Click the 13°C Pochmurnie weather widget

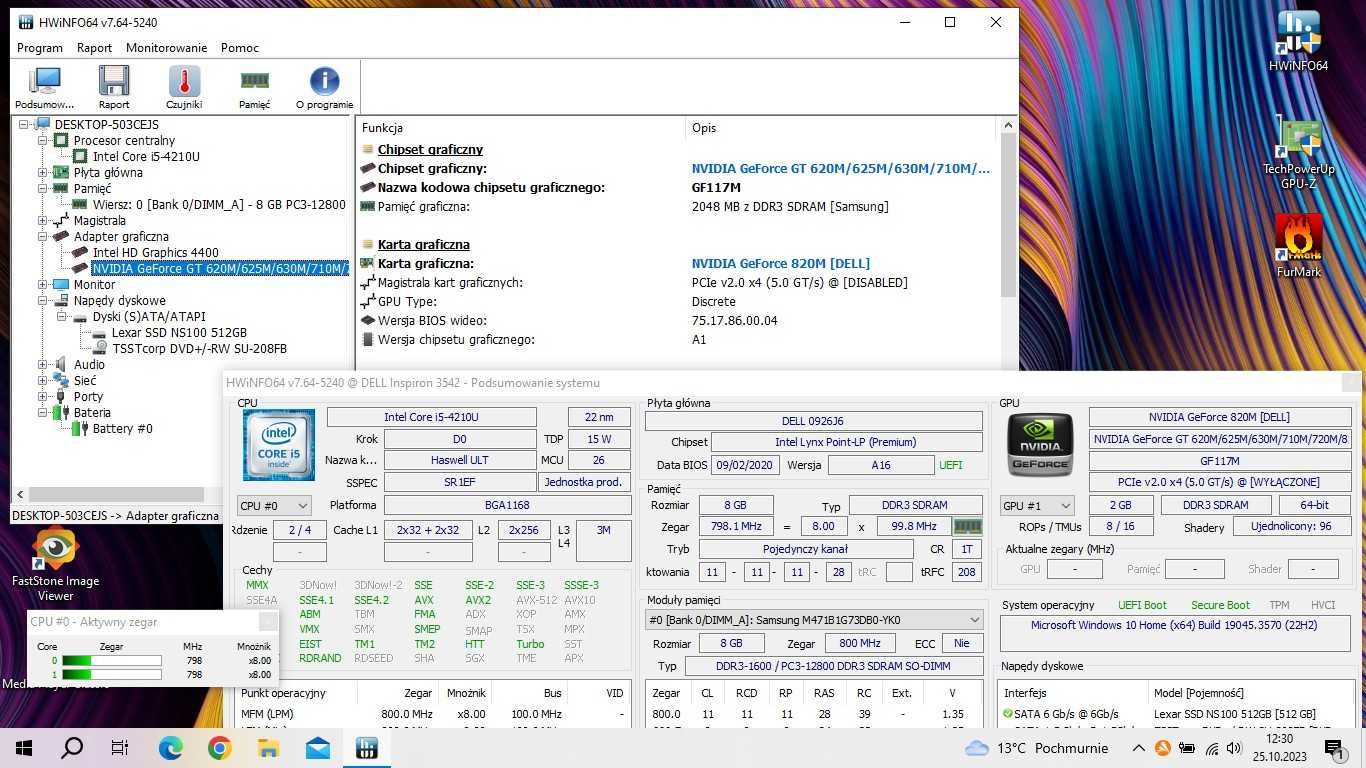1037,748
